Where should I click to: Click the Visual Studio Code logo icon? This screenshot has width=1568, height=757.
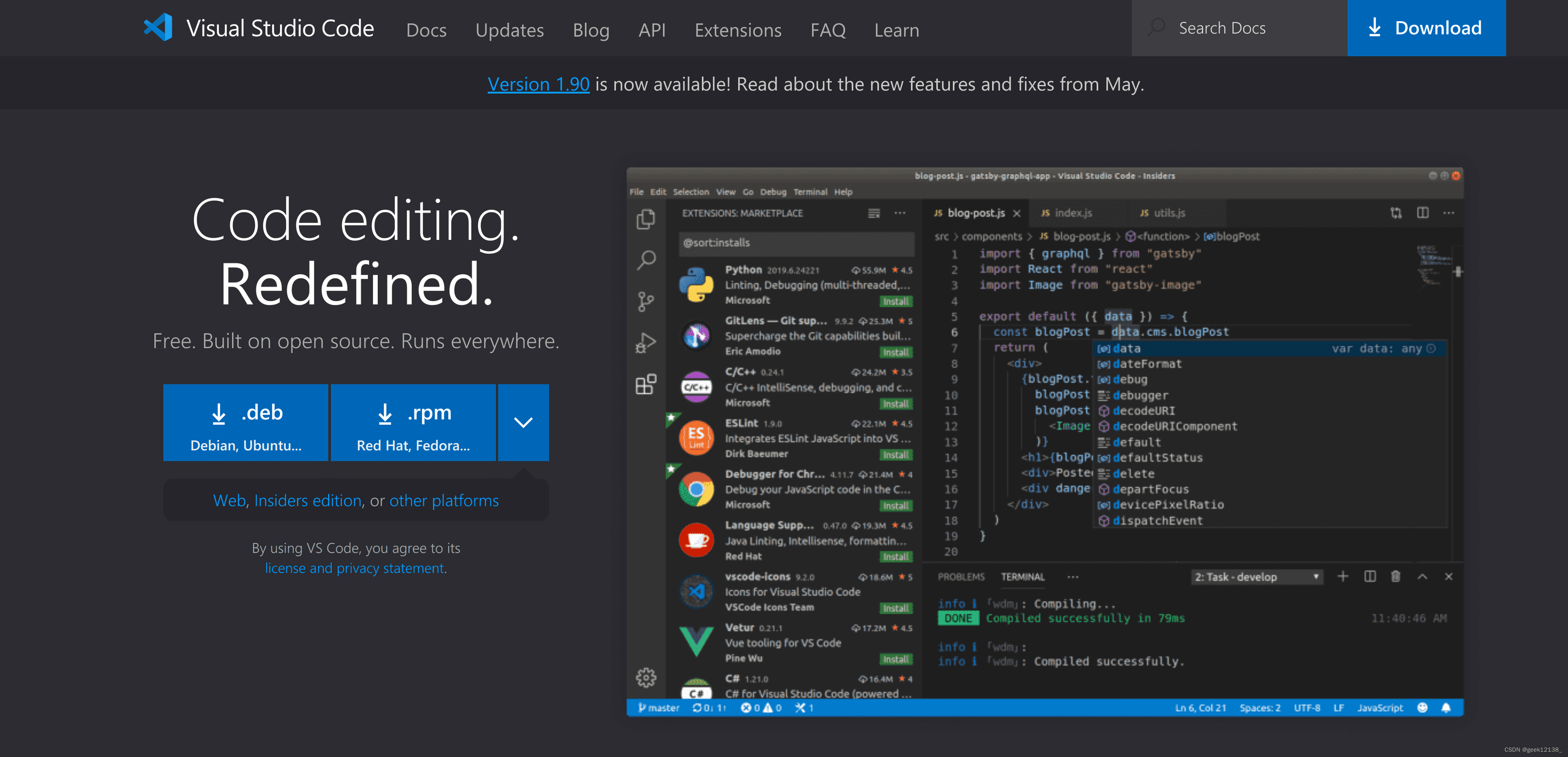coord(158,28)
